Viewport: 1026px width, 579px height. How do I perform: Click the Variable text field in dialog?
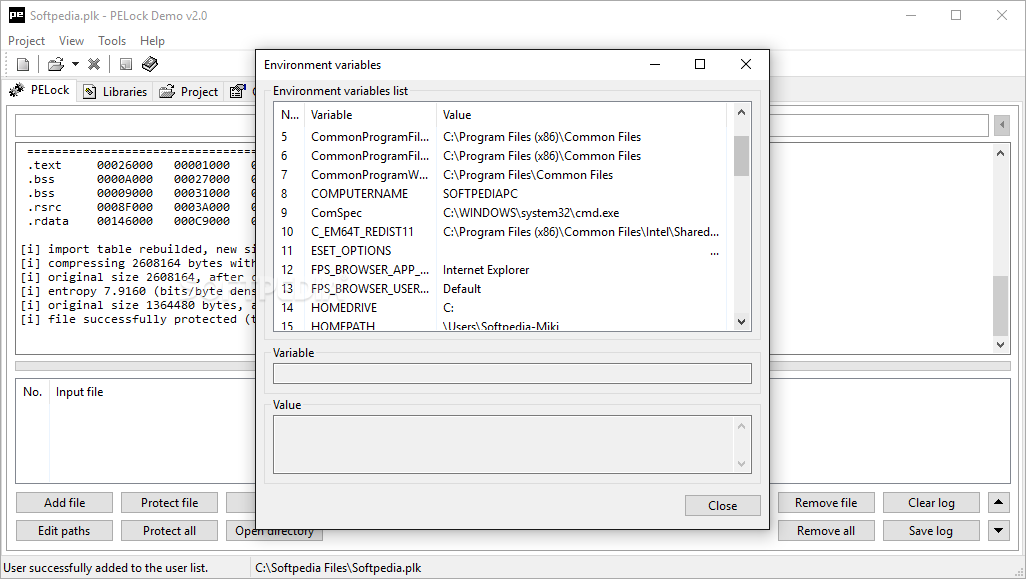click(512, 374)
